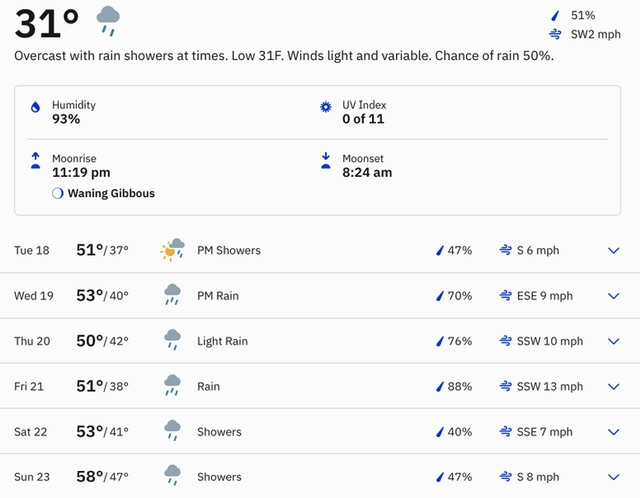
Task: Expand the Tue 18 forecast details
Action: tap(614, 250)
